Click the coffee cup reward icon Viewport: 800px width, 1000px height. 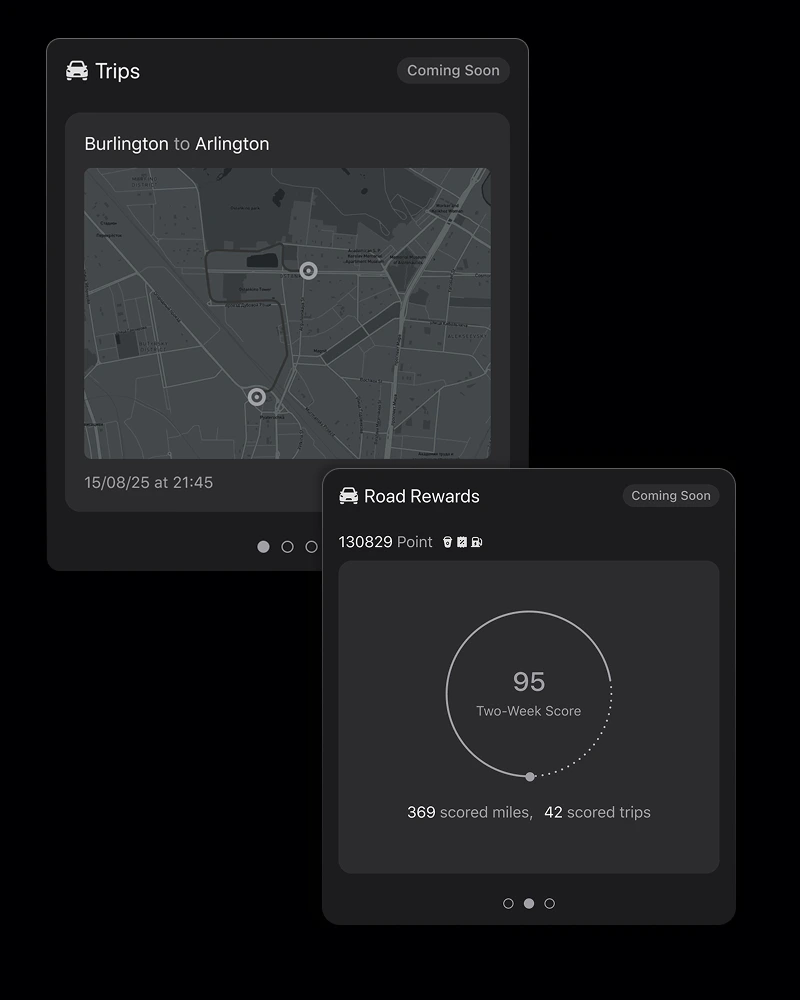pyautogui.click(x=447, y=542)
